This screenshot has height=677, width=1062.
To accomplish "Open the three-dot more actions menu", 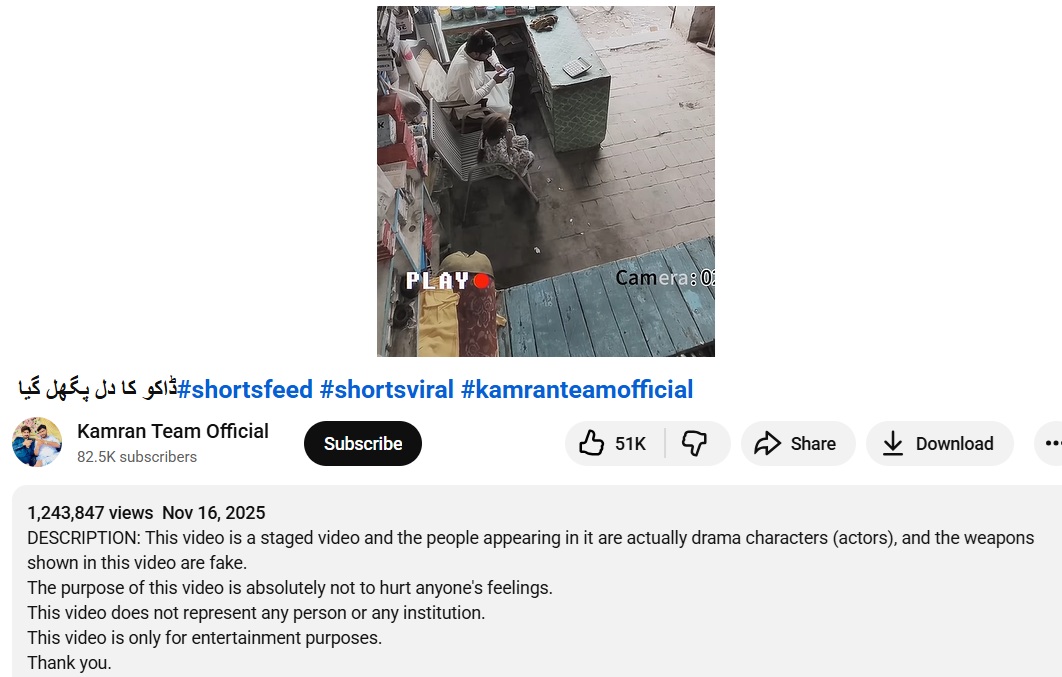I will (1052, 443).
